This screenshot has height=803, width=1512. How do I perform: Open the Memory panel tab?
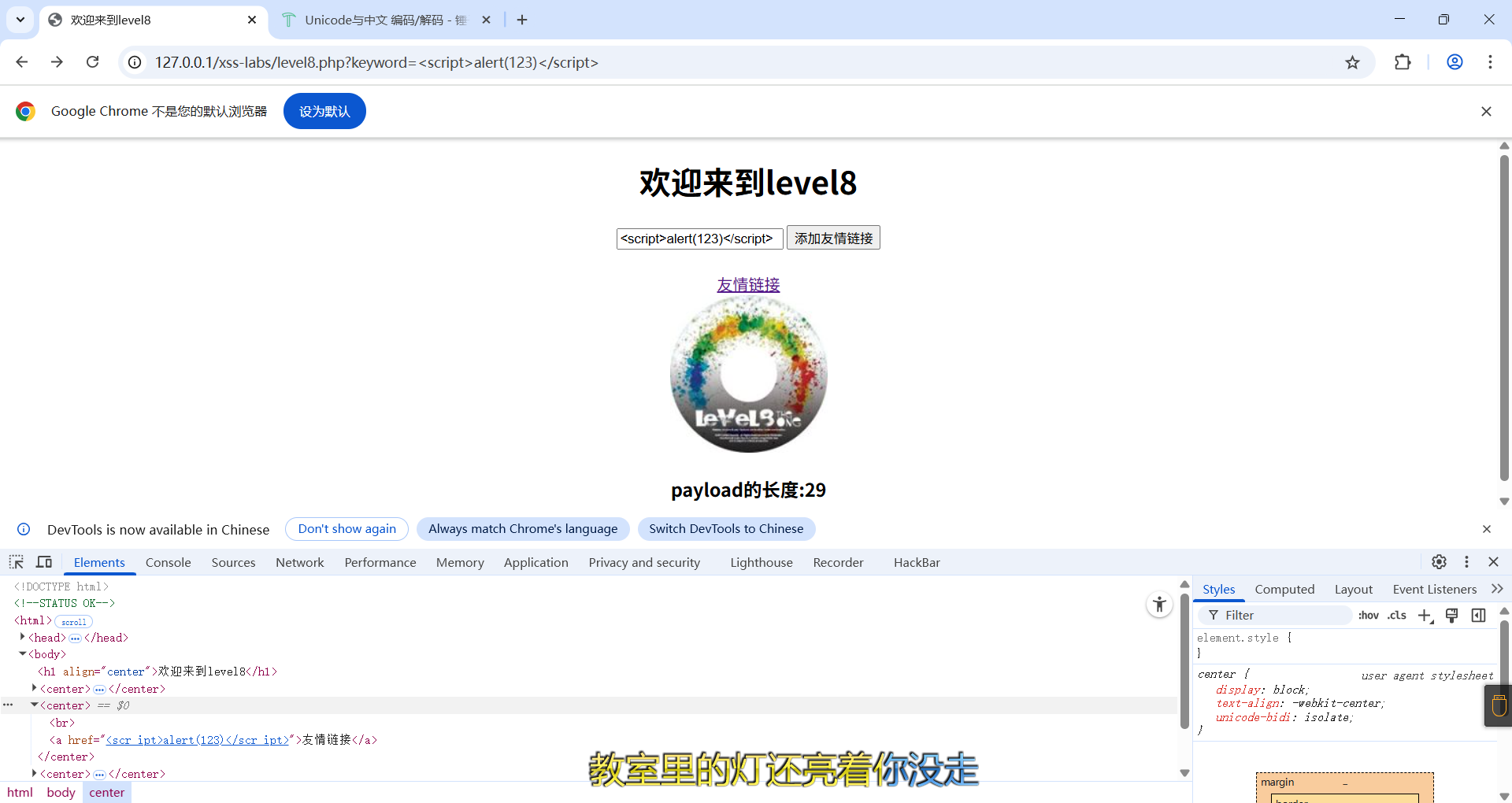[x=460, y=562]
